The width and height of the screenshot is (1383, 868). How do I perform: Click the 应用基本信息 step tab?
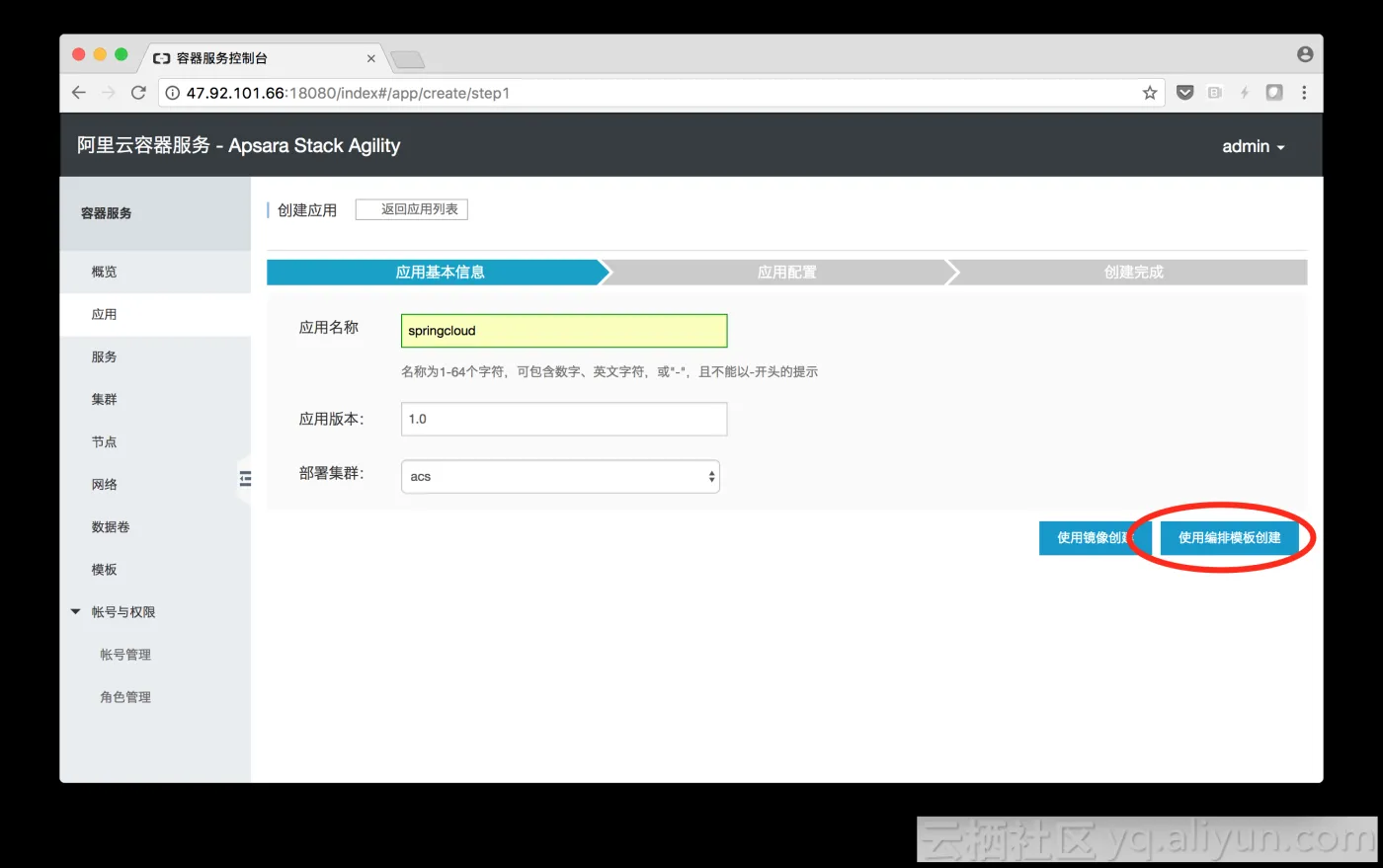[x=440, y=273]
